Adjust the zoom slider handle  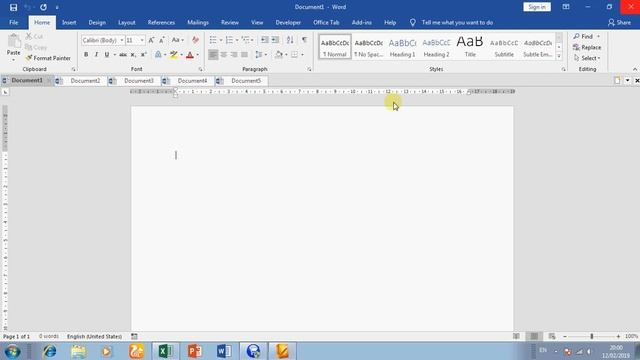click(x=591, y=336)
